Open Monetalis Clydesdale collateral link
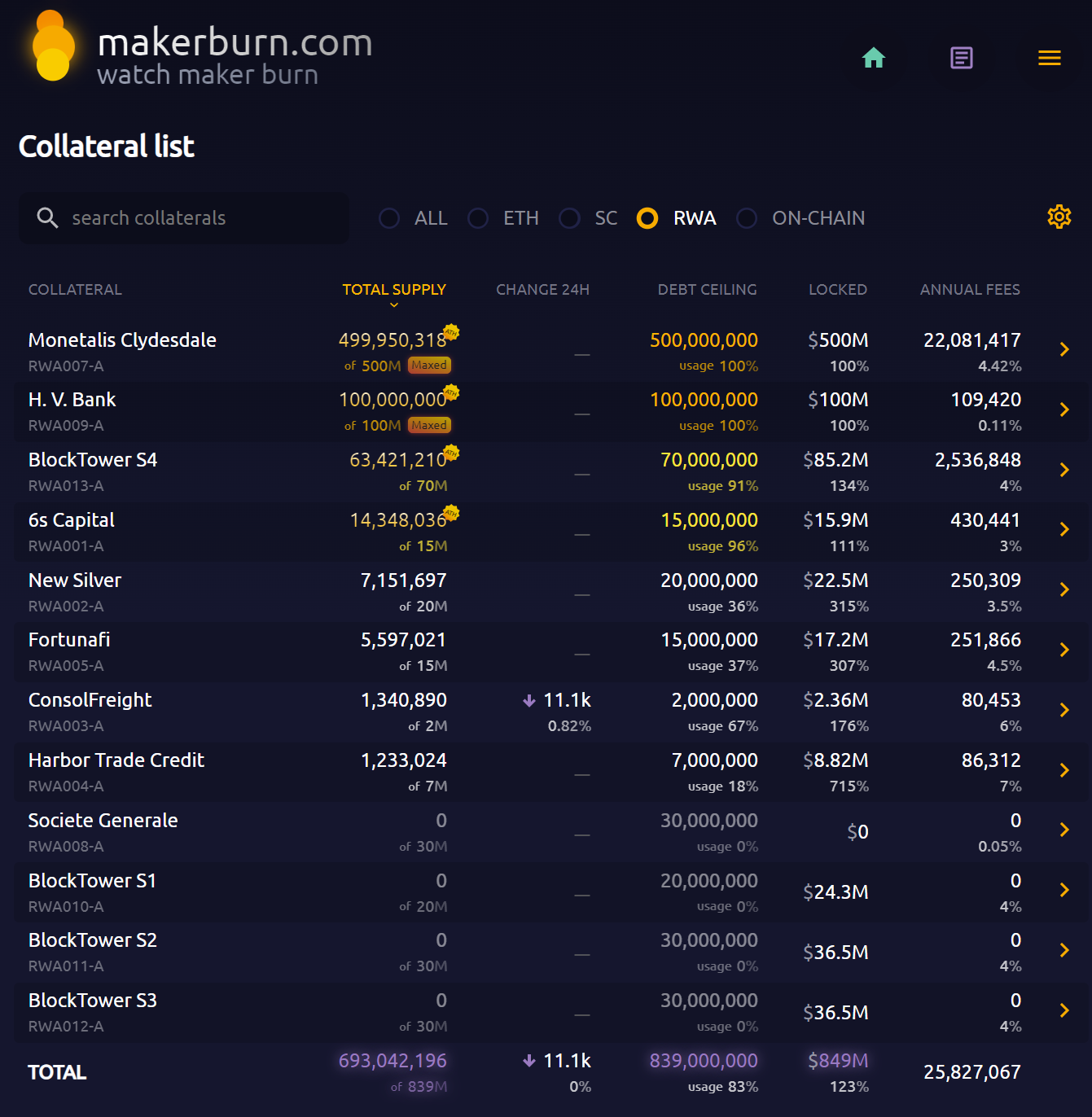 coord(122,340)
